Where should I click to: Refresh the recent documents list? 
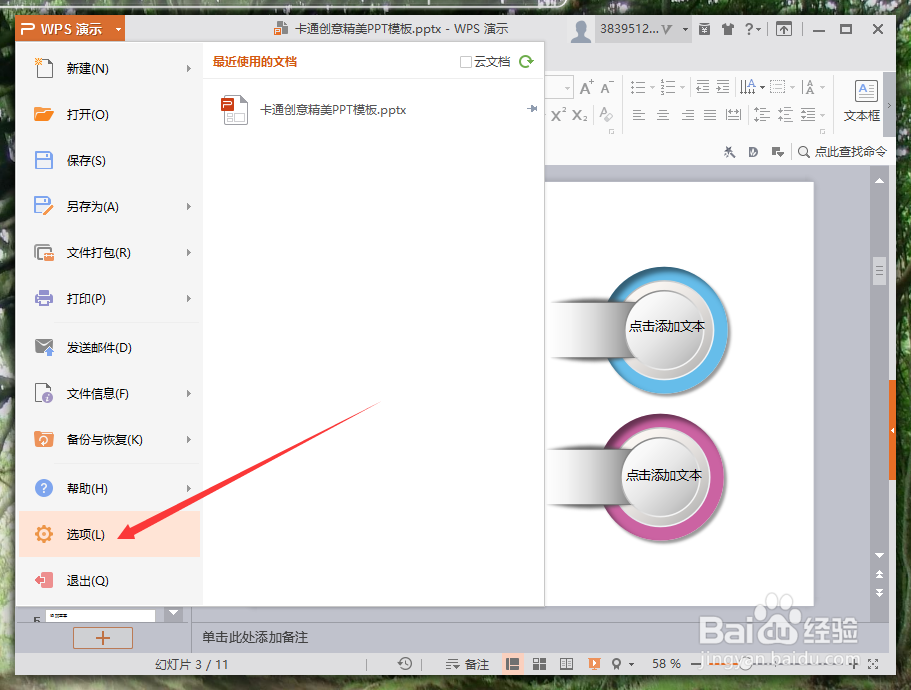pyautogui.click(x=527, y=59)
